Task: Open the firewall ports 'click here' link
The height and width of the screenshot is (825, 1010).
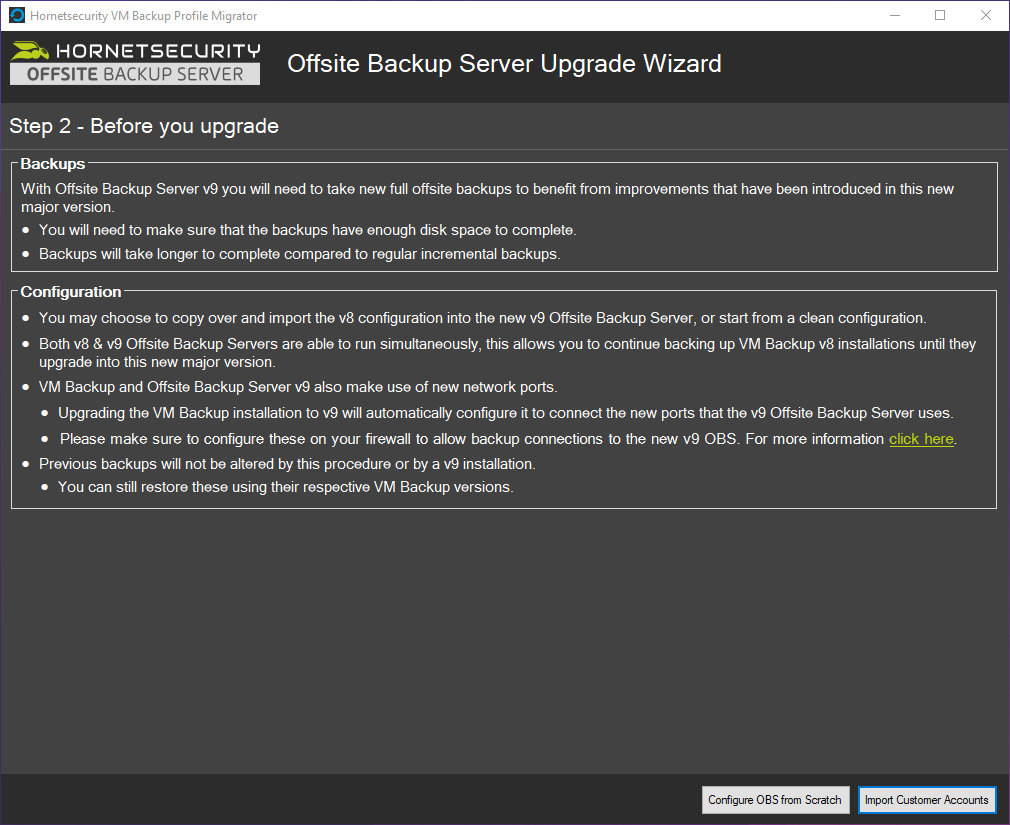Action: (x=921, y=438)
